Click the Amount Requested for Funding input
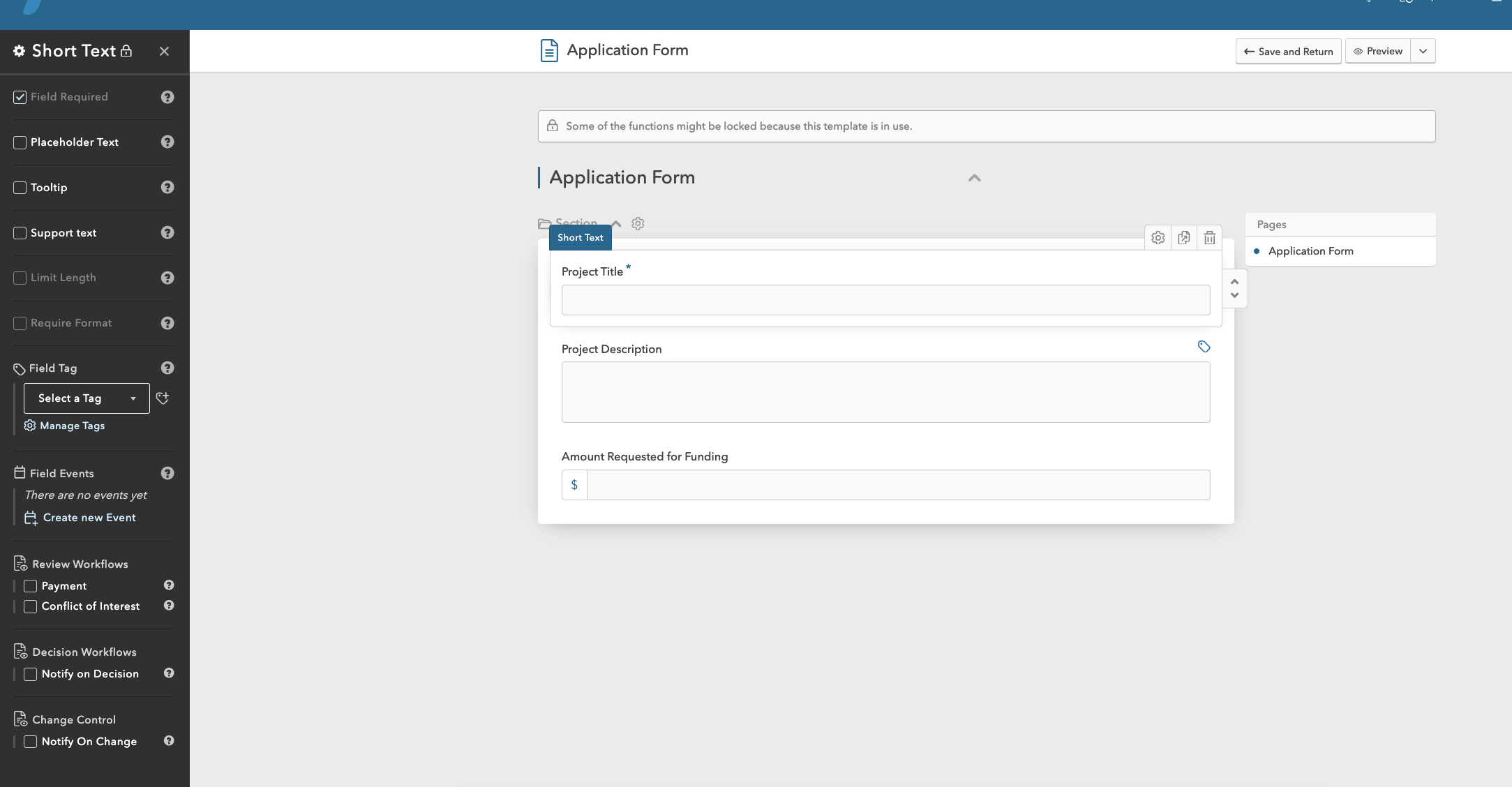 tap(898, 485)
